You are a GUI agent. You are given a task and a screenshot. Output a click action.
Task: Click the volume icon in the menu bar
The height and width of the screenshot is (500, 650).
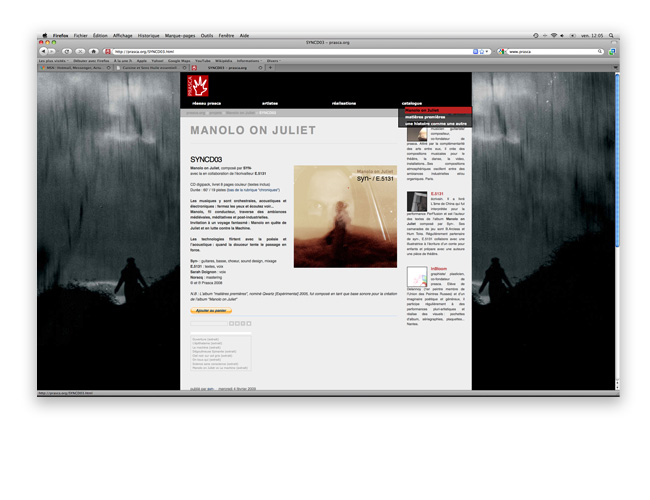pyautogui.click(x=562, y=36)
